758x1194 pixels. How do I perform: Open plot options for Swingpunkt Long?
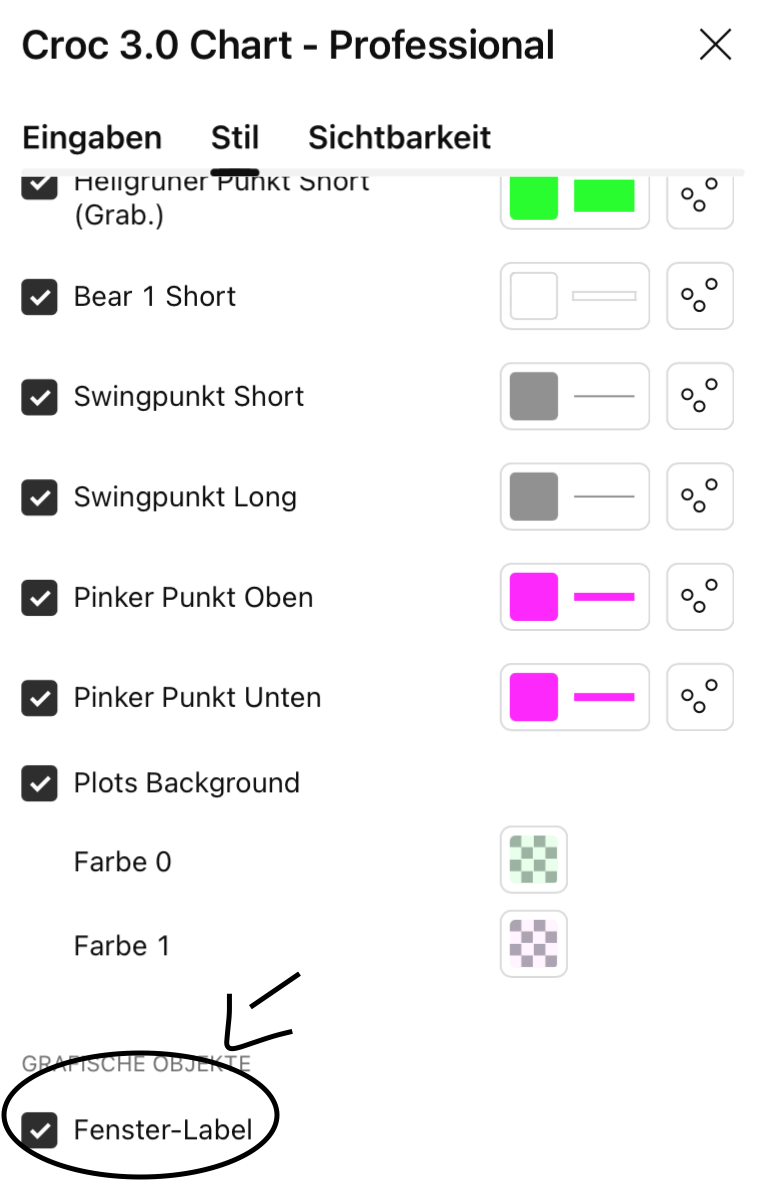coord(700,496)
